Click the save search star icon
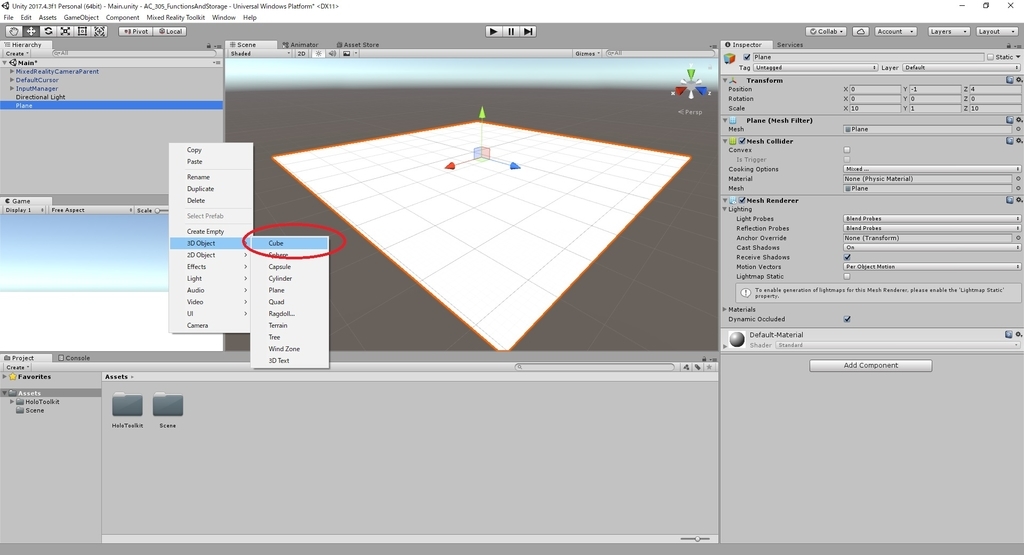This screenshot has width=1024, height=555. tap(709, 367)
